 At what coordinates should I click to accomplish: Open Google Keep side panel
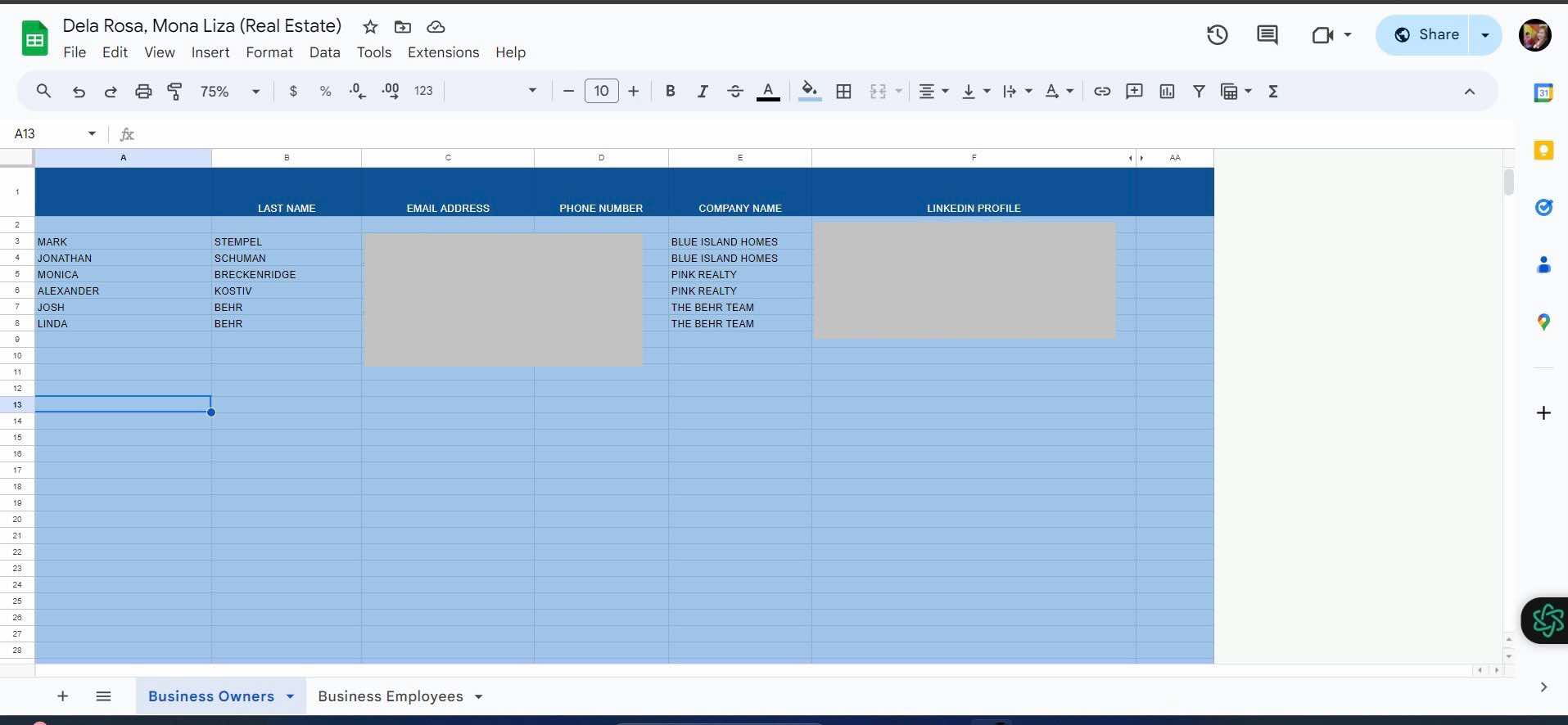1543,151
